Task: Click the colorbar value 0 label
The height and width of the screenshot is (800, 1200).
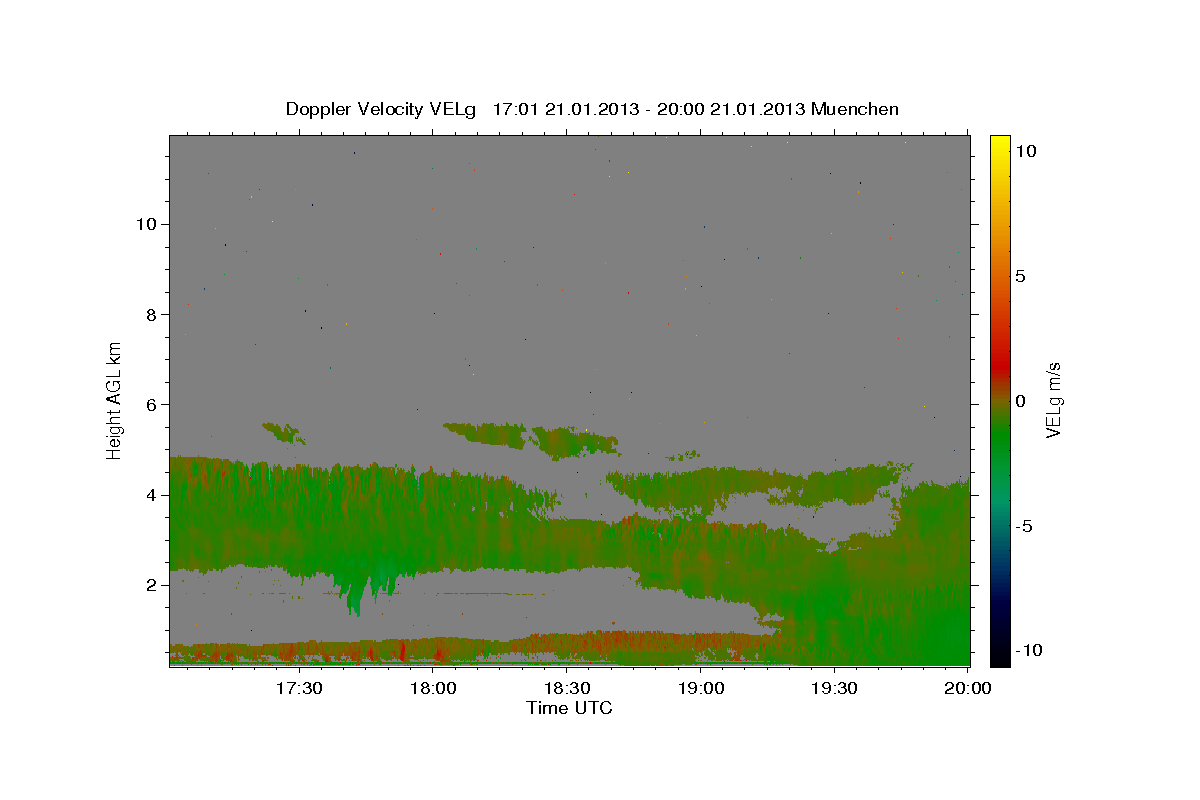Action: pos(1020,401)
